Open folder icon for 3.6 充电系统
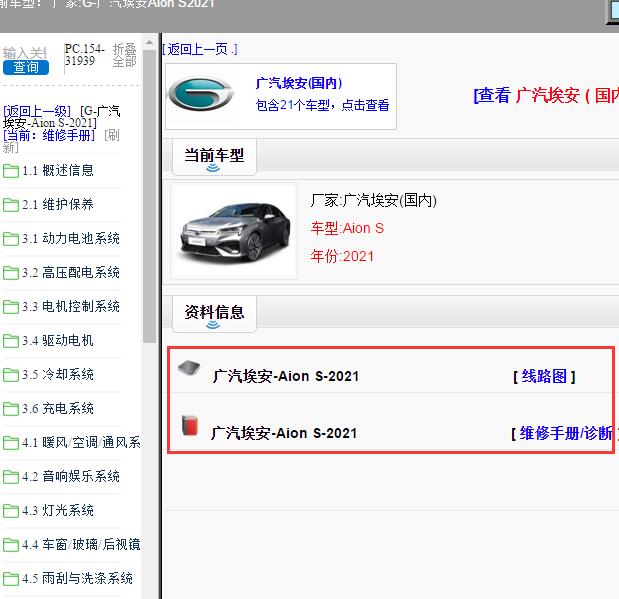619x599 pixels. (11, 409)
